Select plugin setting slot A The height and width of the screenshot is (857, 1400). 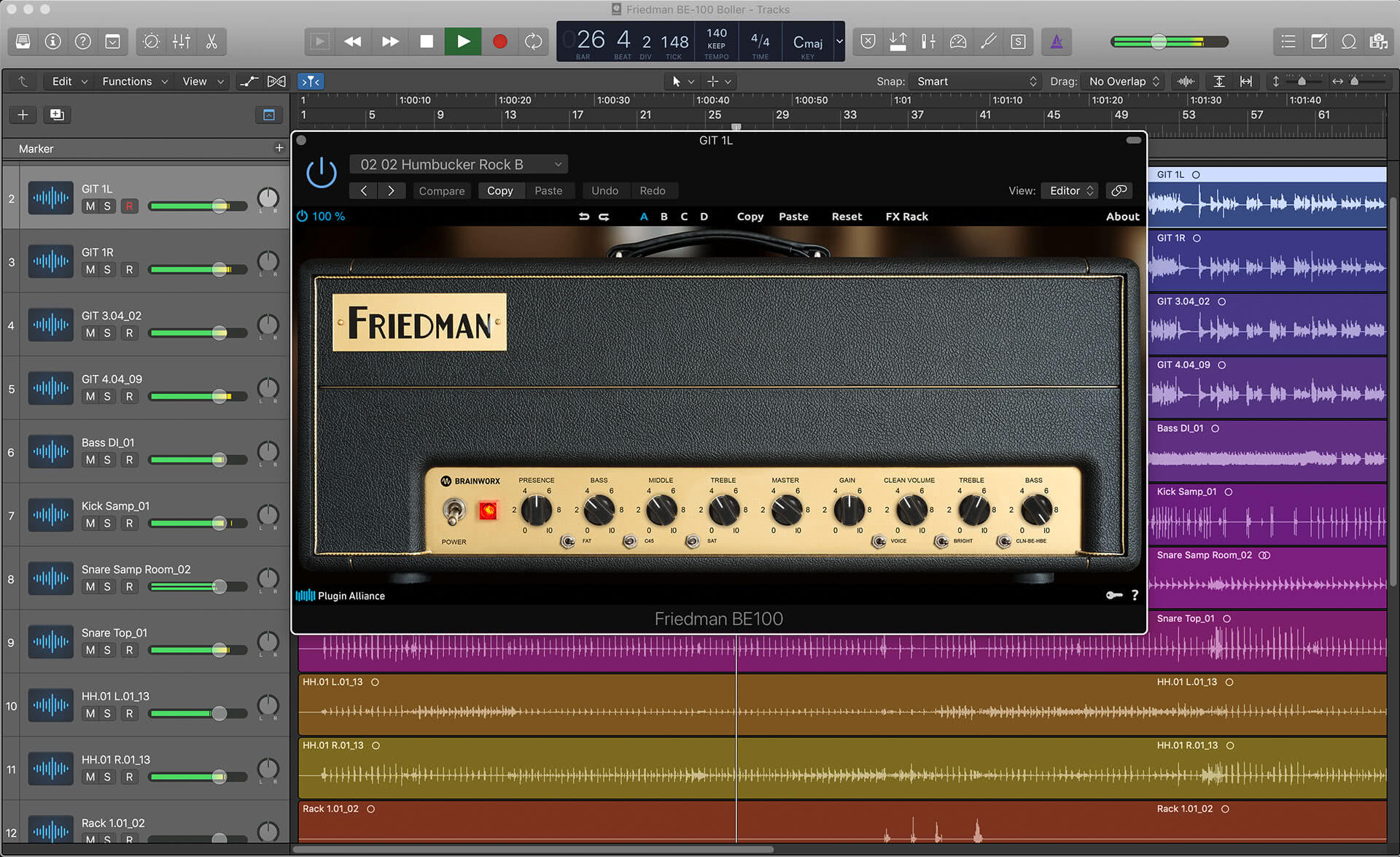(x=643, y=217)
